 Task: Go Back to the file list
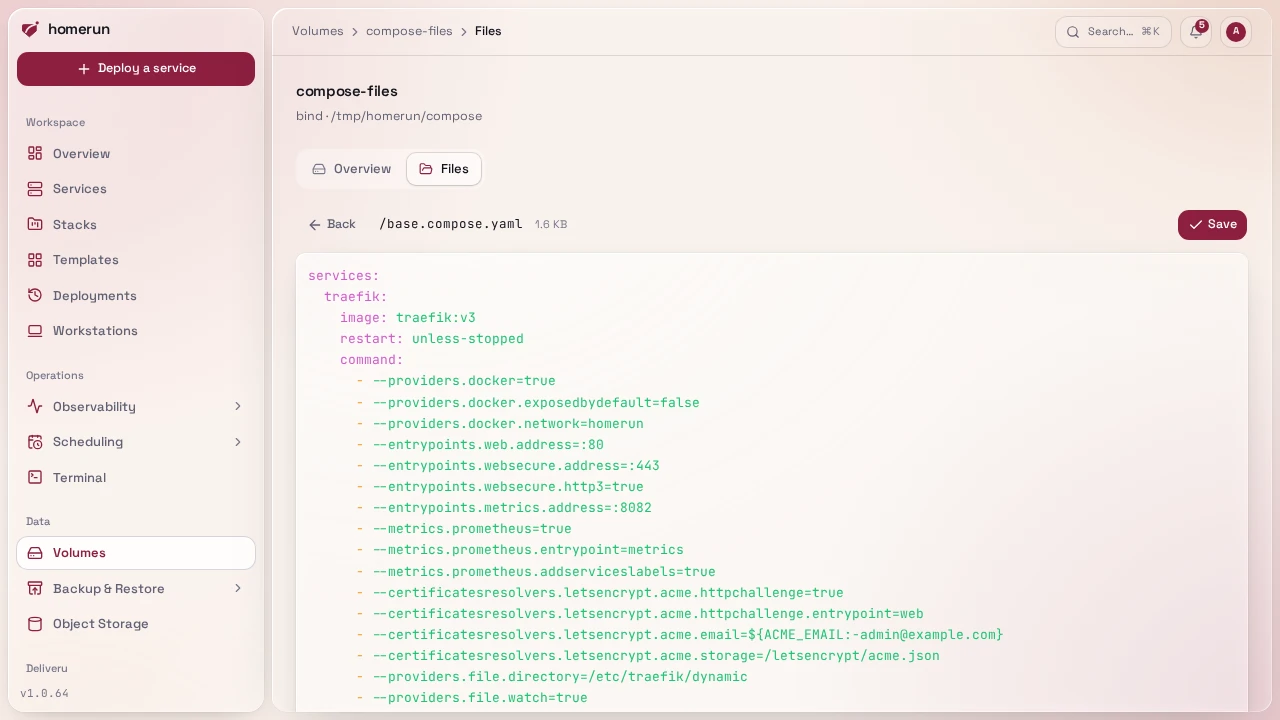coord(332,225)
